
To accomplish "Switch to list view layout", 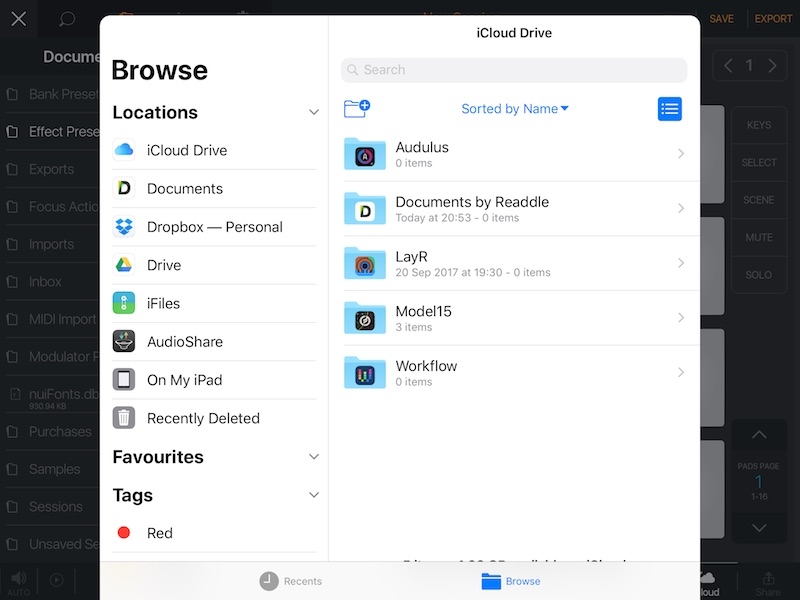I will pos(669,109).
